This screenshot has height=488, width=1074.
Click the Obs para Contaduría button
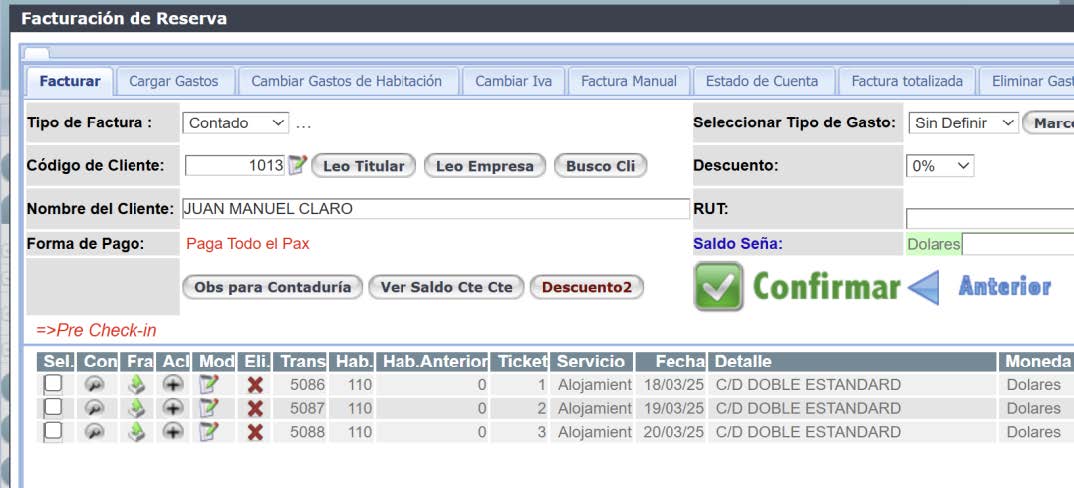click(272, 287)
